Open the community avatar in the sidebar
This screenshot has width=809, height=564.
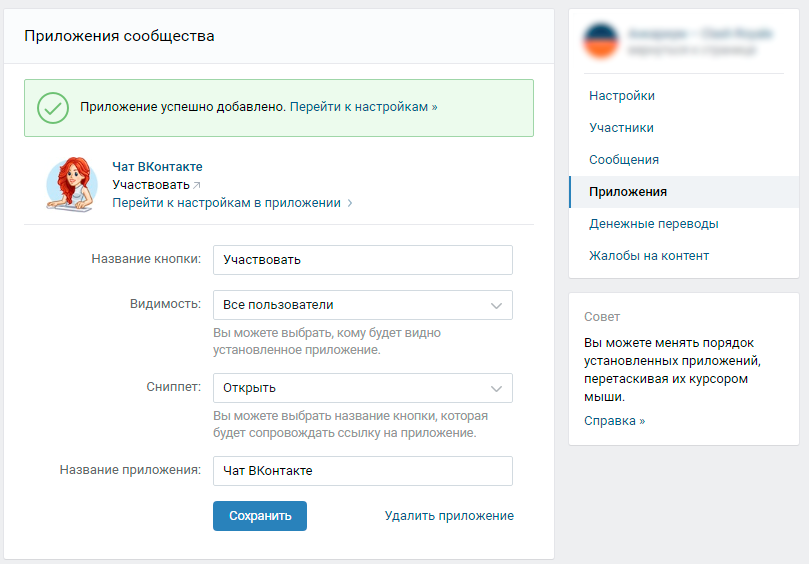[603, 41]
